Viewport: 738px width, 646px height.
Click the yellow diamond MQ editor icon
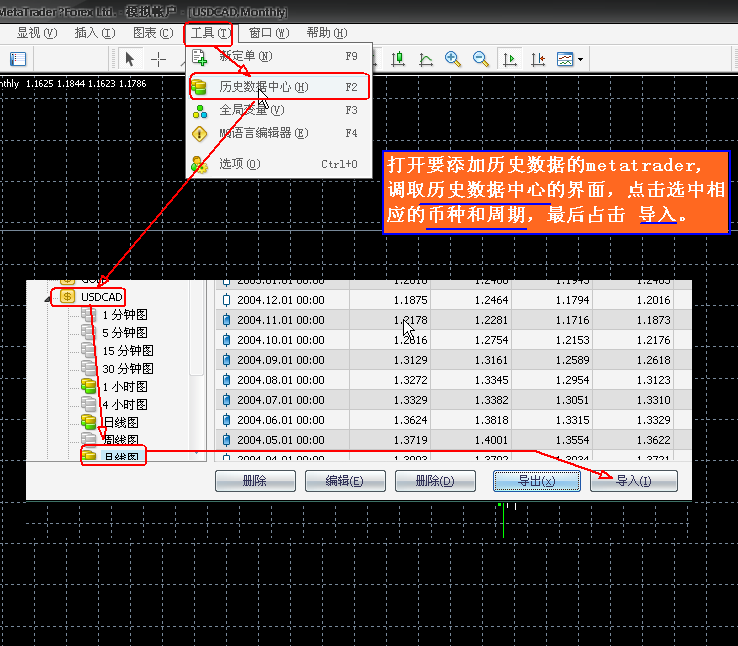pos(200,134)
